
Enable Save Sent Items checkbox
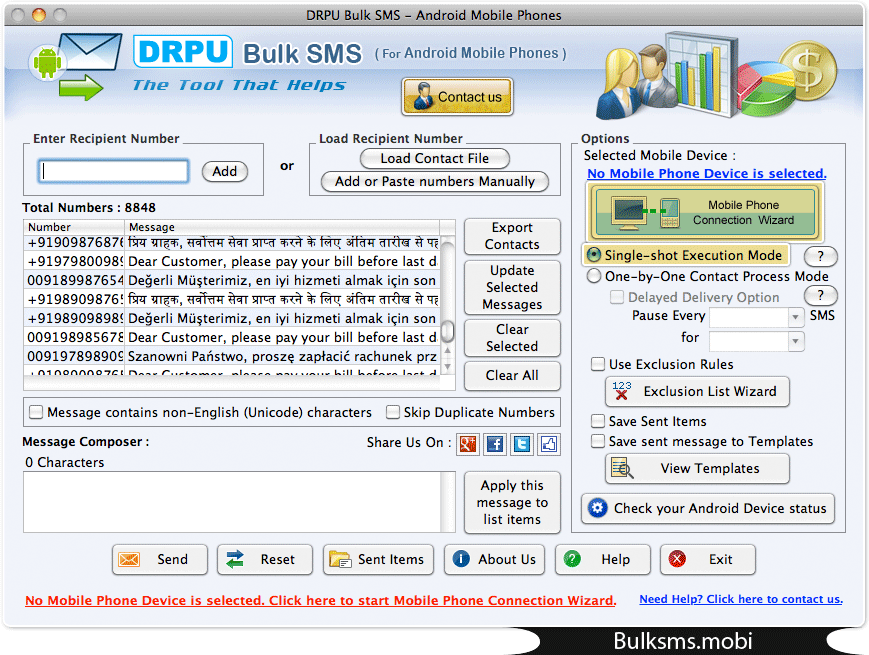pos(597,421)
